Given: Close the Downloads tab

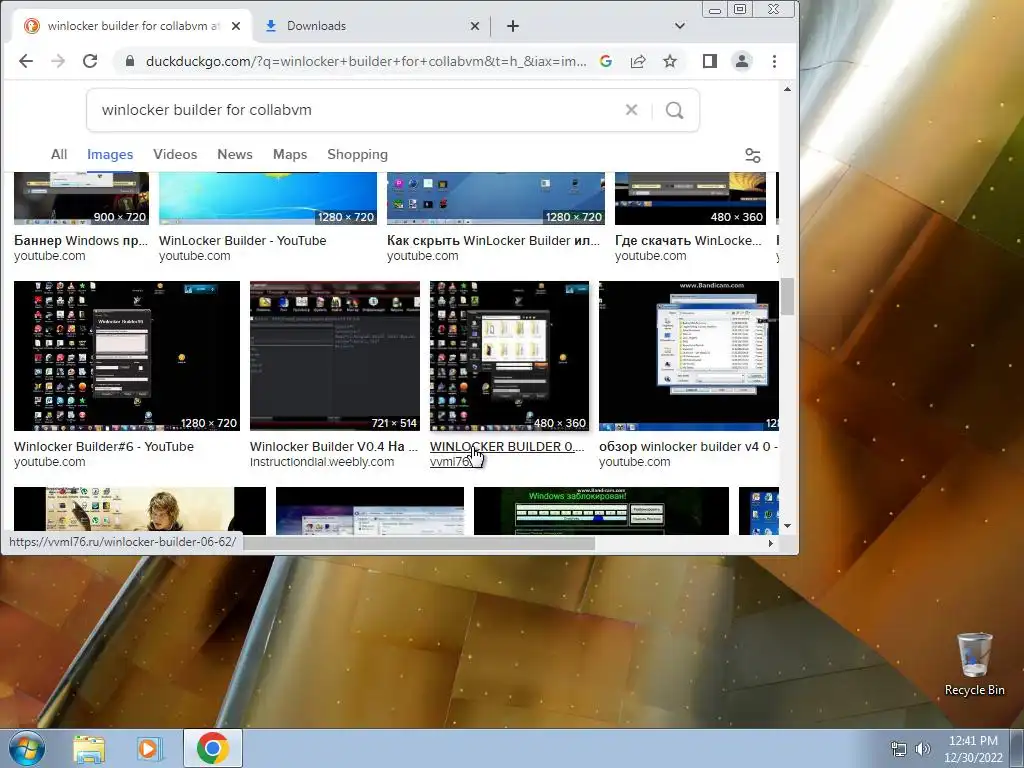Looking at the screenshot, I should 475,26.
